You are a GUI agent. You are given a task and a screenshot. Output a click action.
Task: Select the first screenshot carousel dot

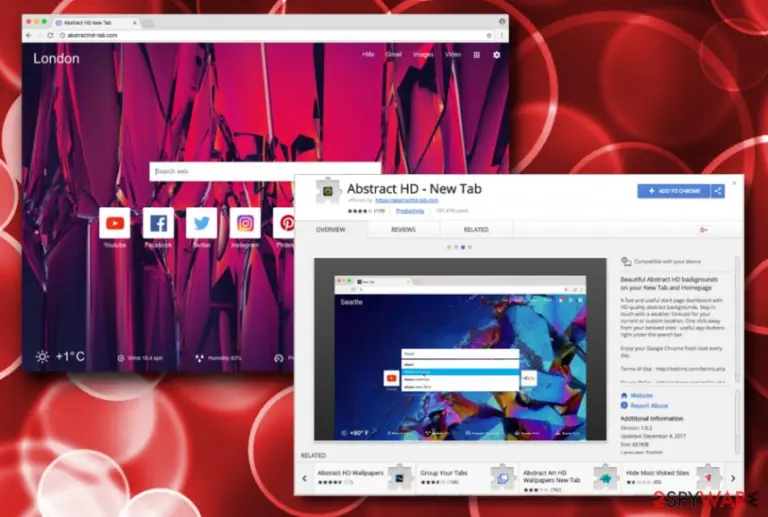[x=449, y=247]
